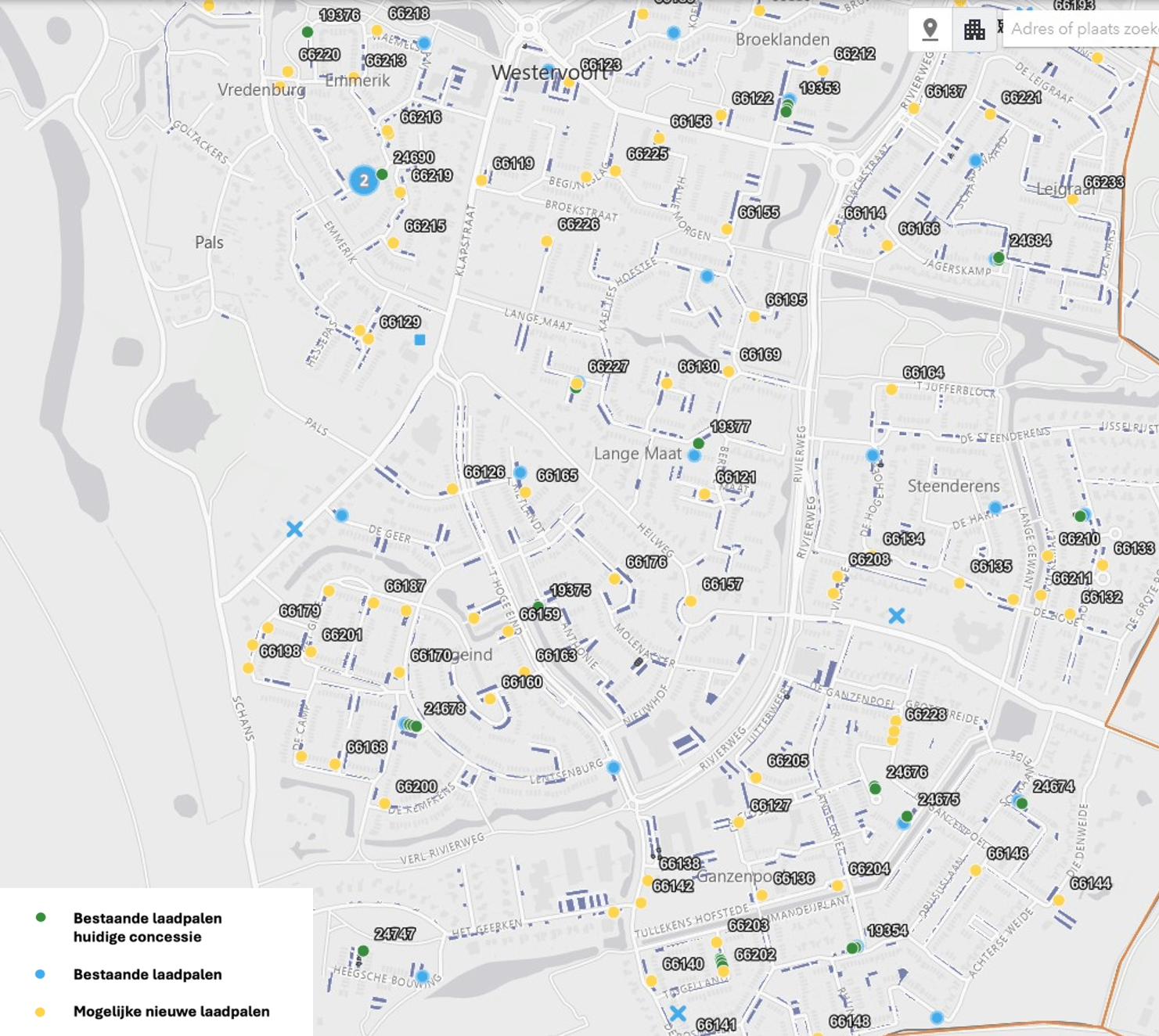
Task: Select the yellow marker below label 66119
Action: [x=482, y=181]
